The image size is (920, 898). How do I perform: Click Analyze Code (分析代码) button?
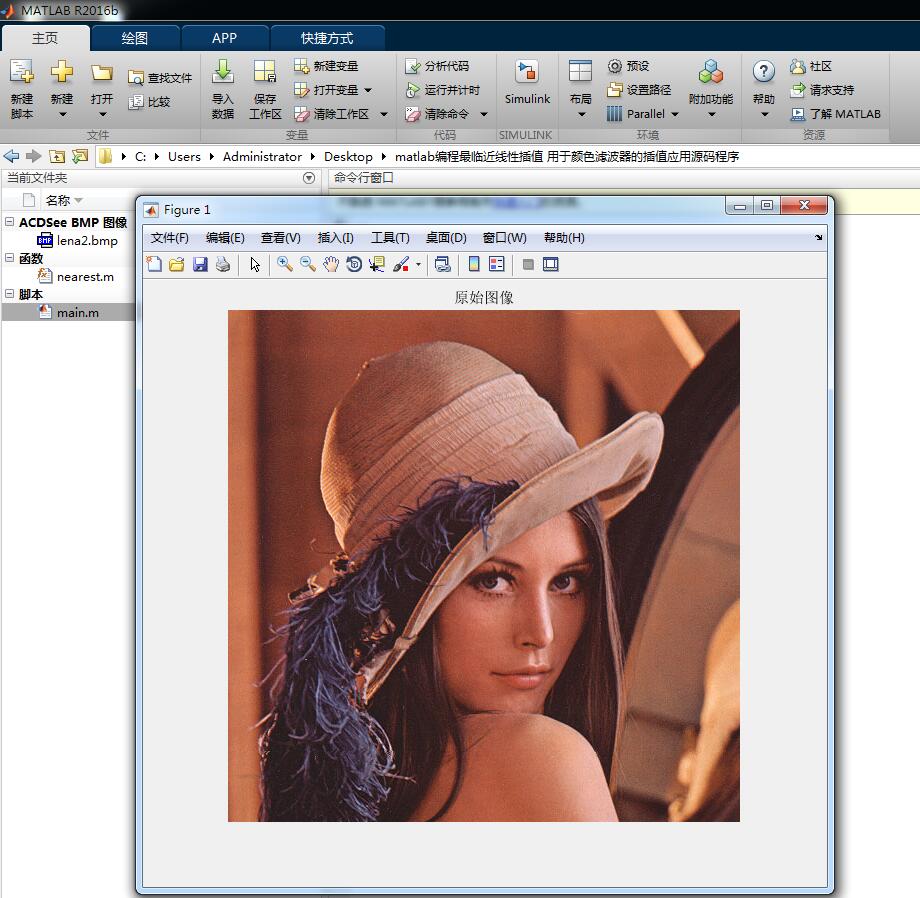click(x=437, y=66)
